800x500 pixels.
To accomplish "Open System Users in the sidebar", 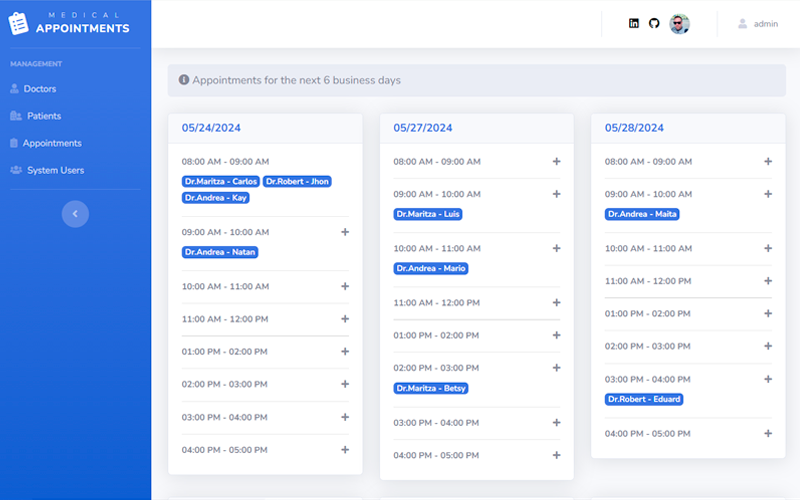I will coord(47,170).
